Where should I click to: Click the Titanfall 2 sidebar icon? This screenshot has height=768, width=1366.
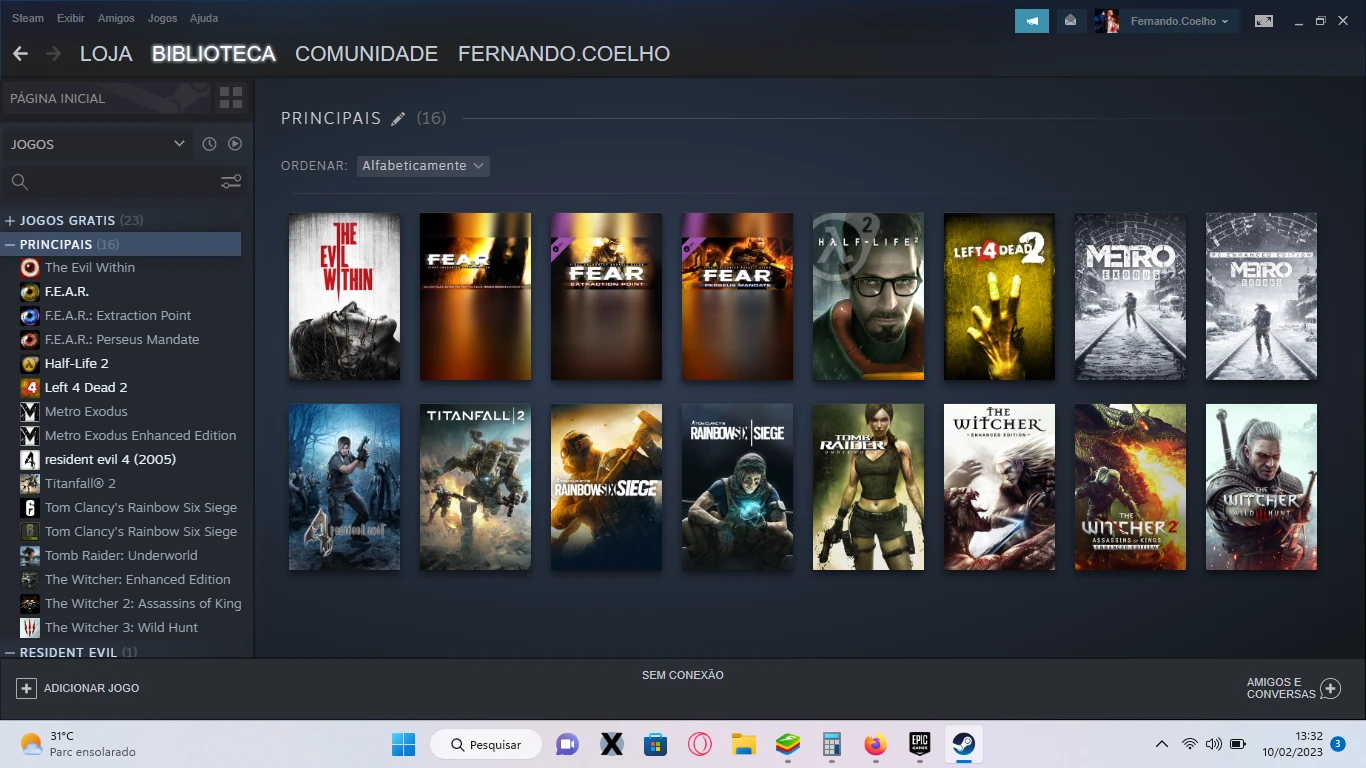(30, 483)
